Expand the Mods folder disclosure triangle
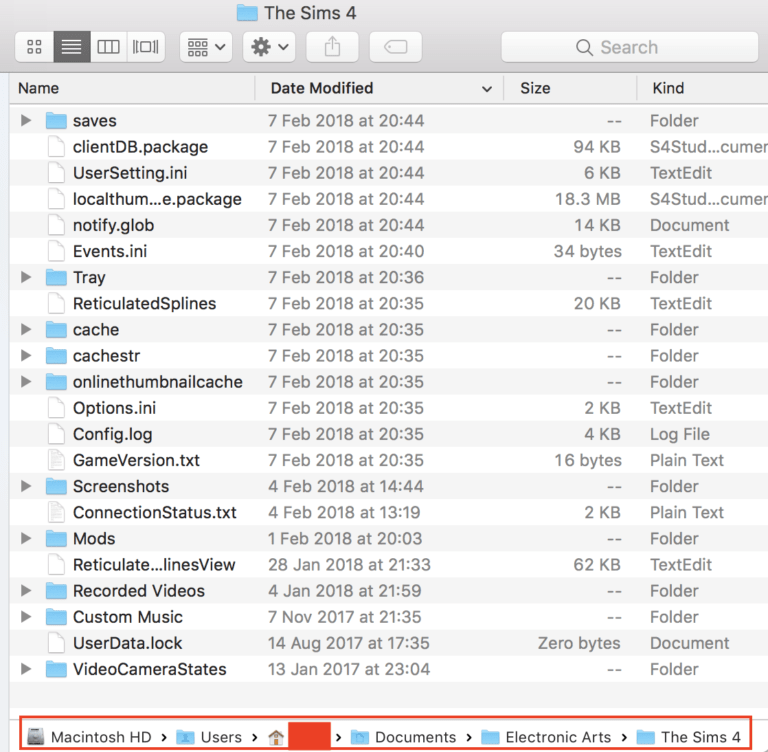 pos(26,539)
